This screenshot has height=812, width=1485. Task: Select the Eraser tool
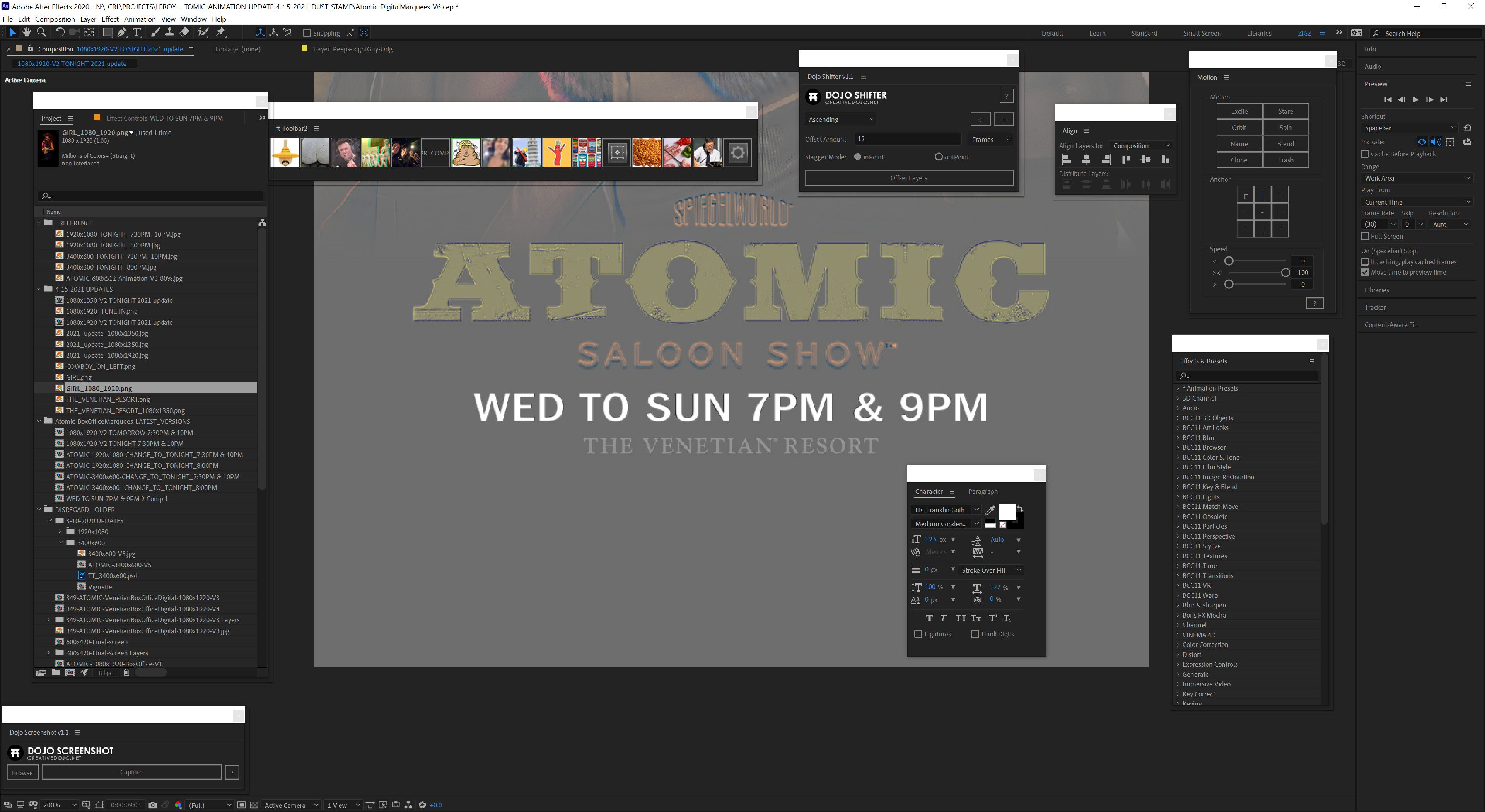click(184, 33)
